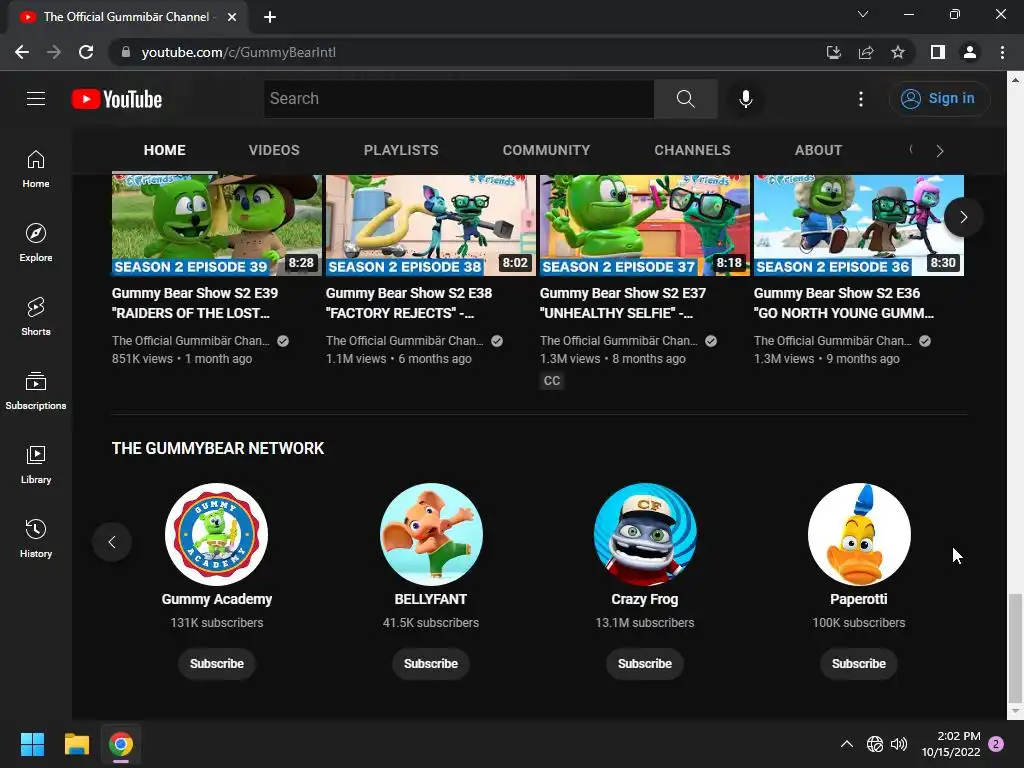This screenshot has height=768, width=1024.
Task: Open Gummy Bear Show S2 E39 title link
Action: [x=195, y=303]
